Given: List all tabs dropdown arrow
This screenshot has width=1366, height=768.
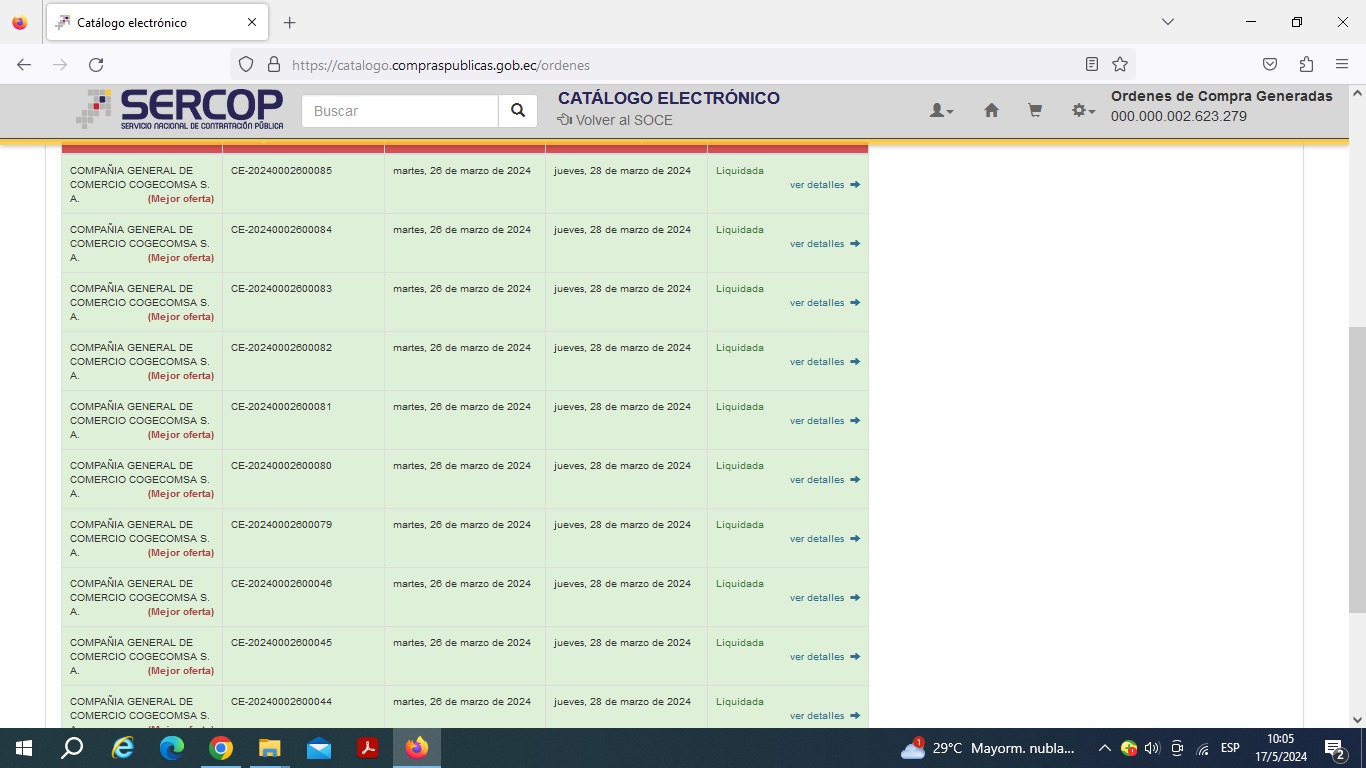Looking at the screenshot, I should coord(1167,22).
